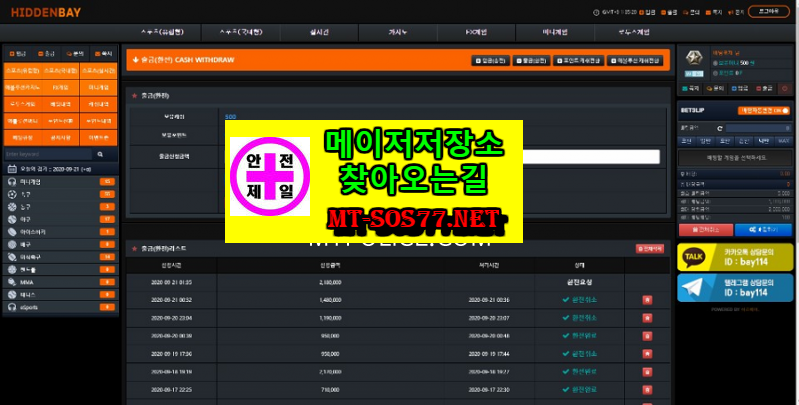The width and height of the screenshot is (799, 405).
Task: Click the second black button in the CASH WITHDRAW header
Action: click(531, 61)
